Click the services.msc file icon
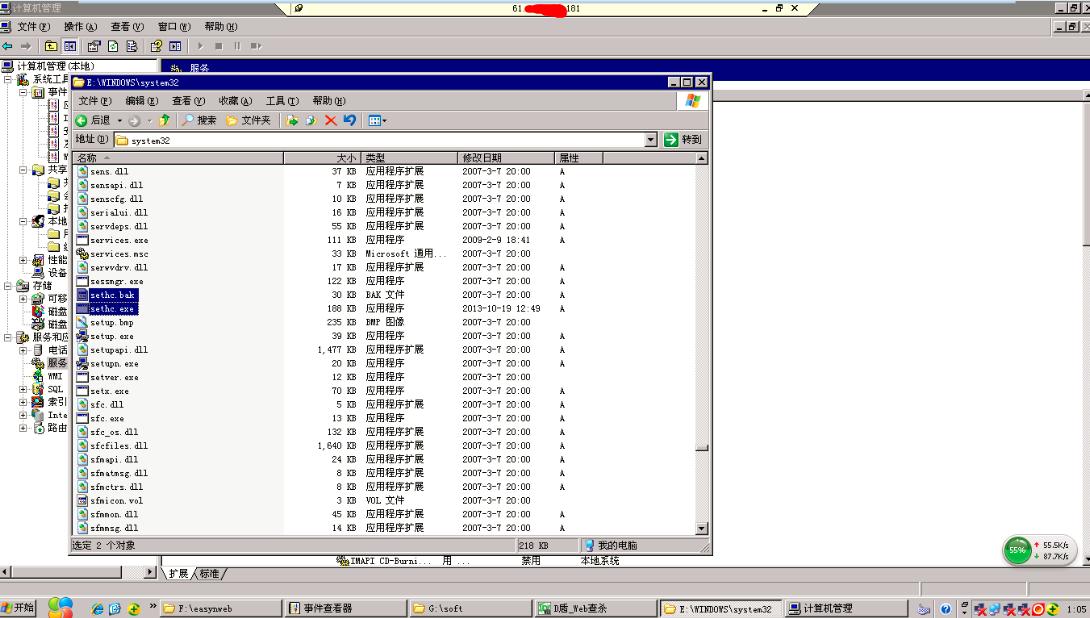Image resolution: width=1090 pixels, height=618 pixels. pyautogui.click(x=83, y=254)
